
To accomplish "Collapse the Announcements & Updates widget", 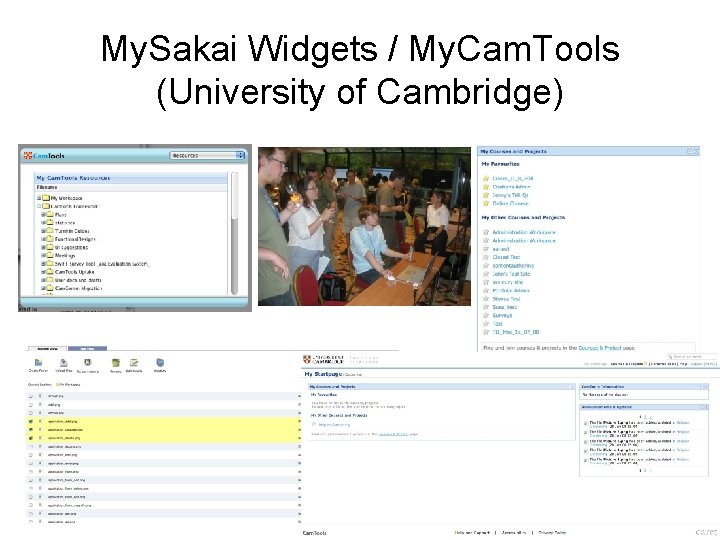I will coord(700,407).
